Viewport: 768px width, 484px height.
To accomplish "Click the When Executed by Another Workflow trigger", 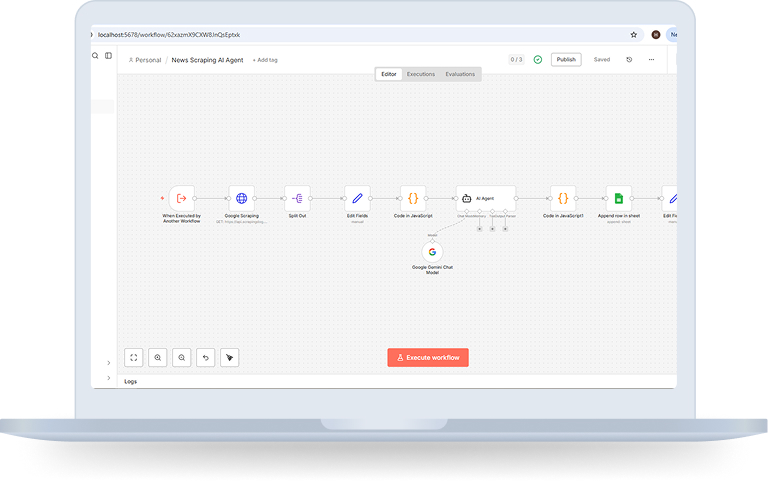I will tap(182, 198).
